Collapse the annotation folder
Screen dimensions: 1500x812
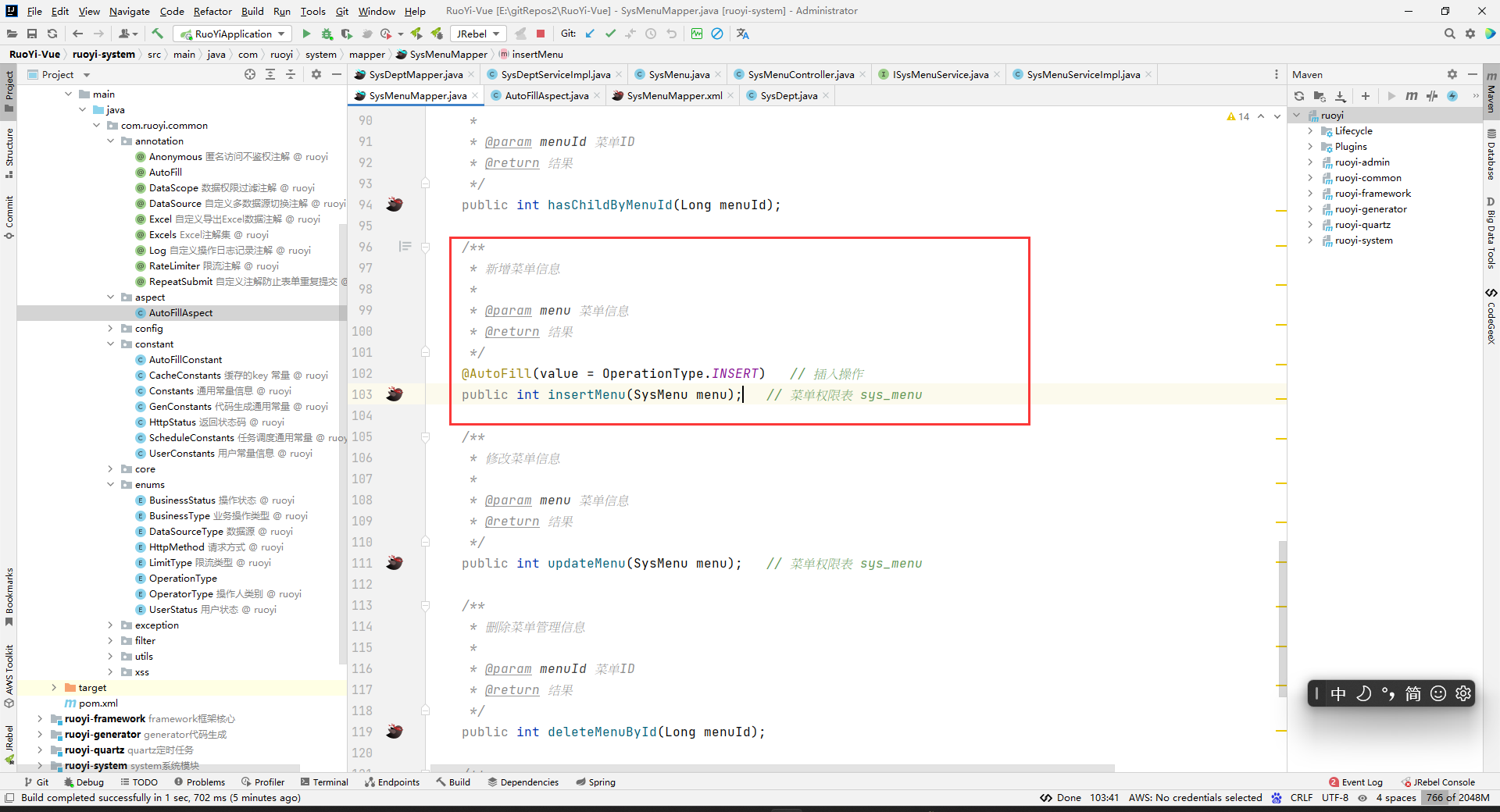coord(111,141)
